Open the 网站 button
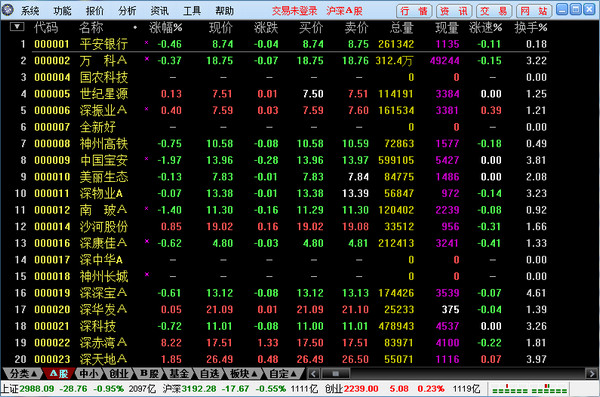This screenshot has height=397, width=600. click(533, 11)
